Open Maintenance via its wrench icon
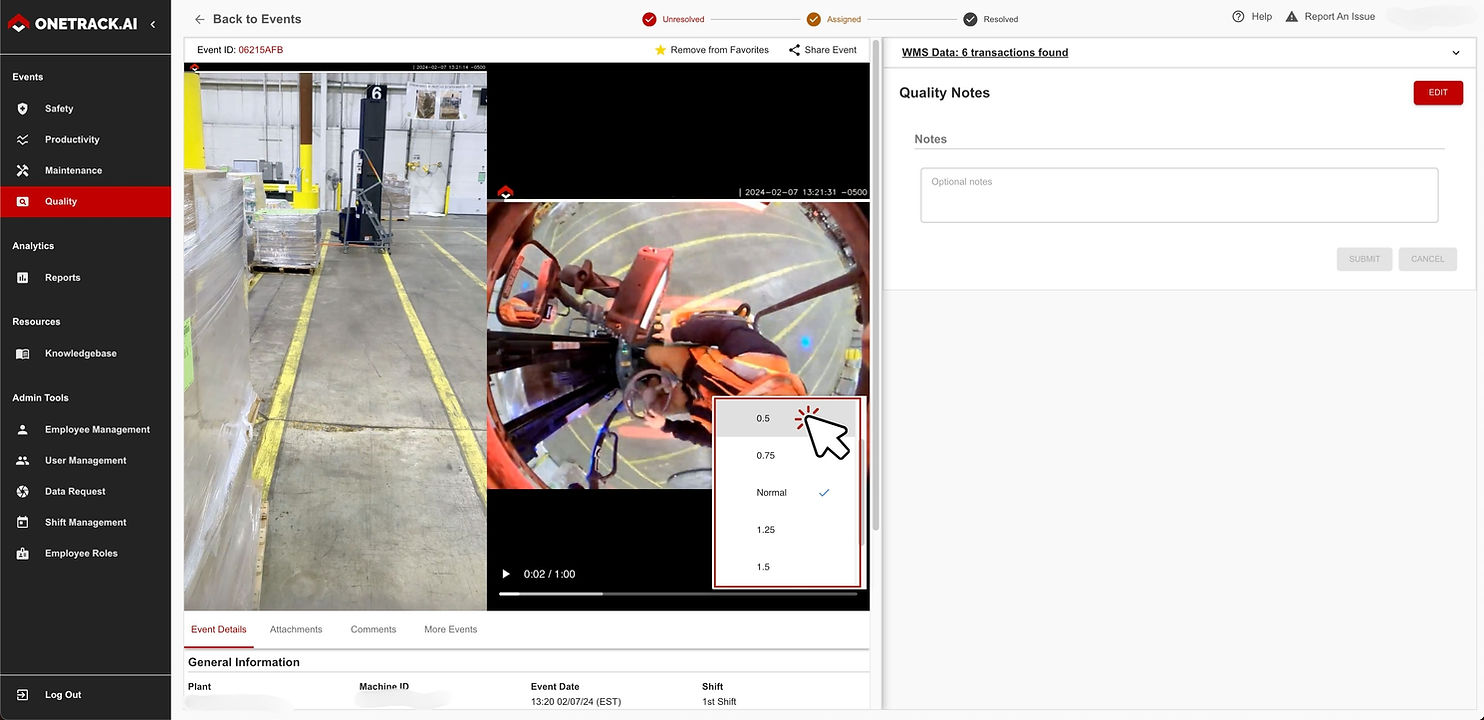This screenshot has width=1484, height=720. click(22, 170)
